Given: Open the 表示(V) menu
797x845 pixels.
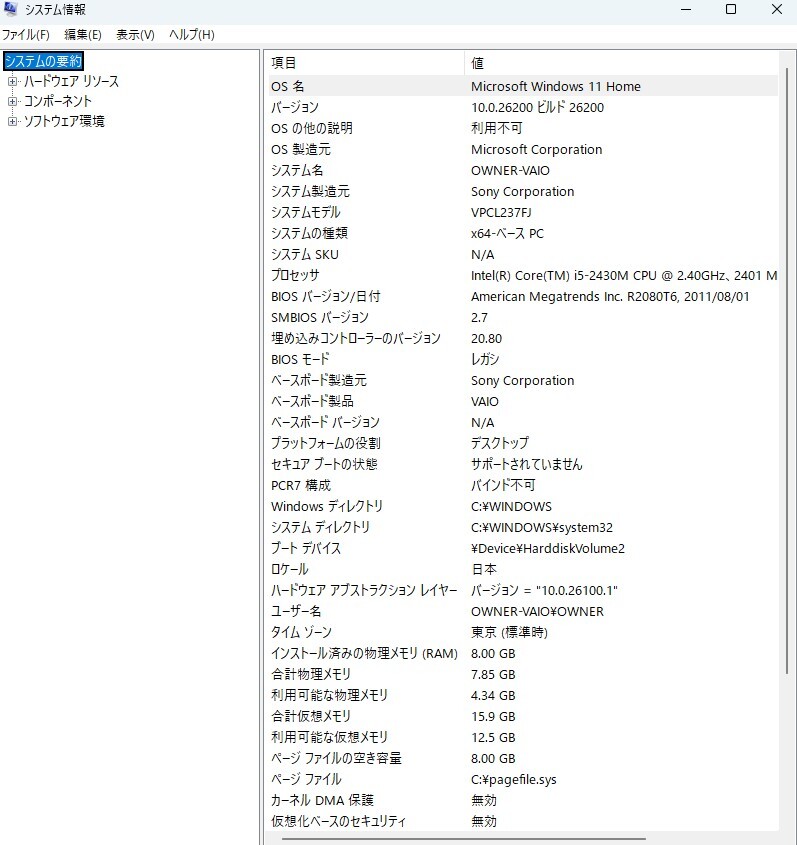Looking at the screenshot, I should coord(135,35).
